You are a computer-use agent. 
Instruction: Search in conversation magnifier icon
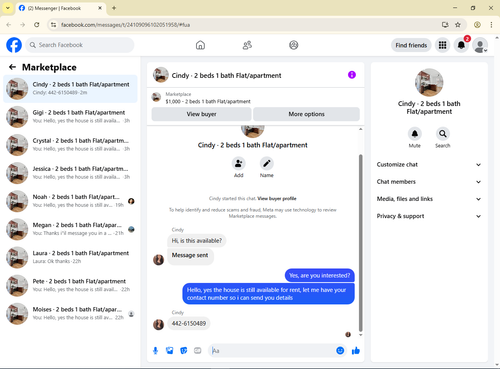point(443,134)
